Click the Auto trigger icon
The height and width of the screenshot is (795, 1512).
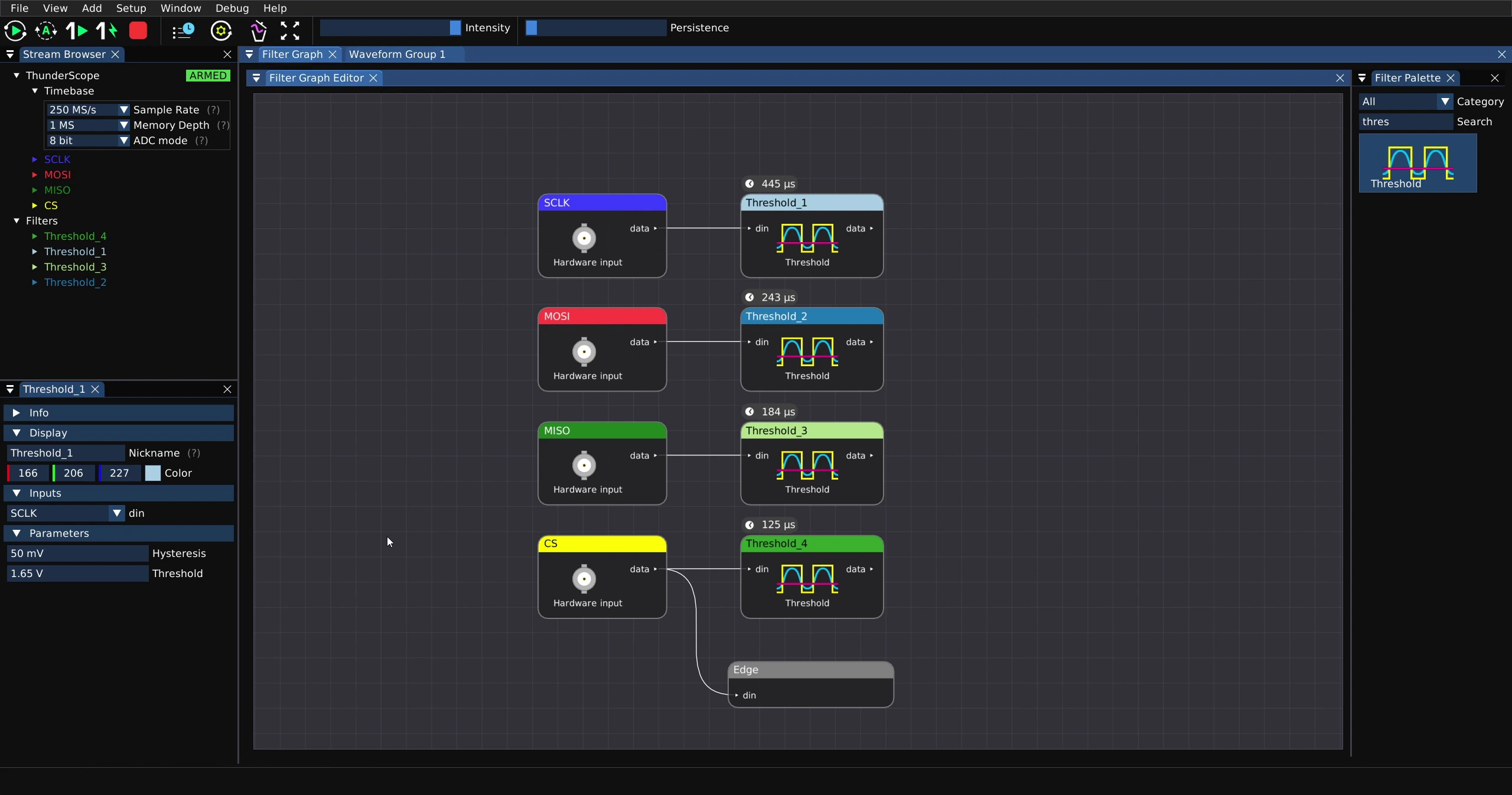[46, 31]
